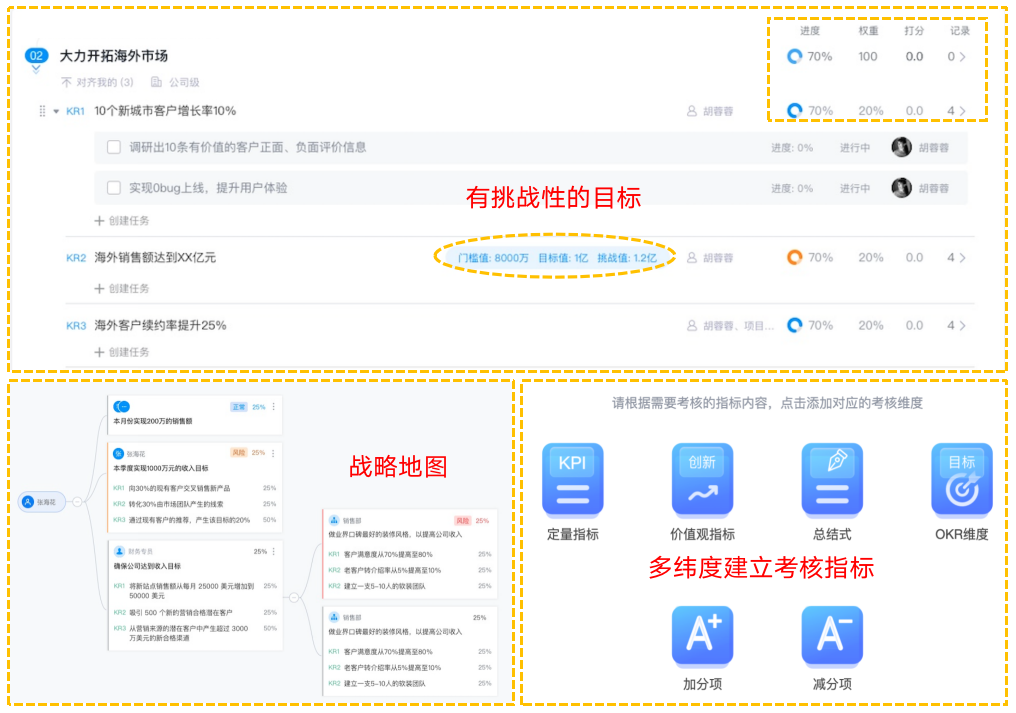
Task: Select the 减分项 A- icon
Action: 832,636
